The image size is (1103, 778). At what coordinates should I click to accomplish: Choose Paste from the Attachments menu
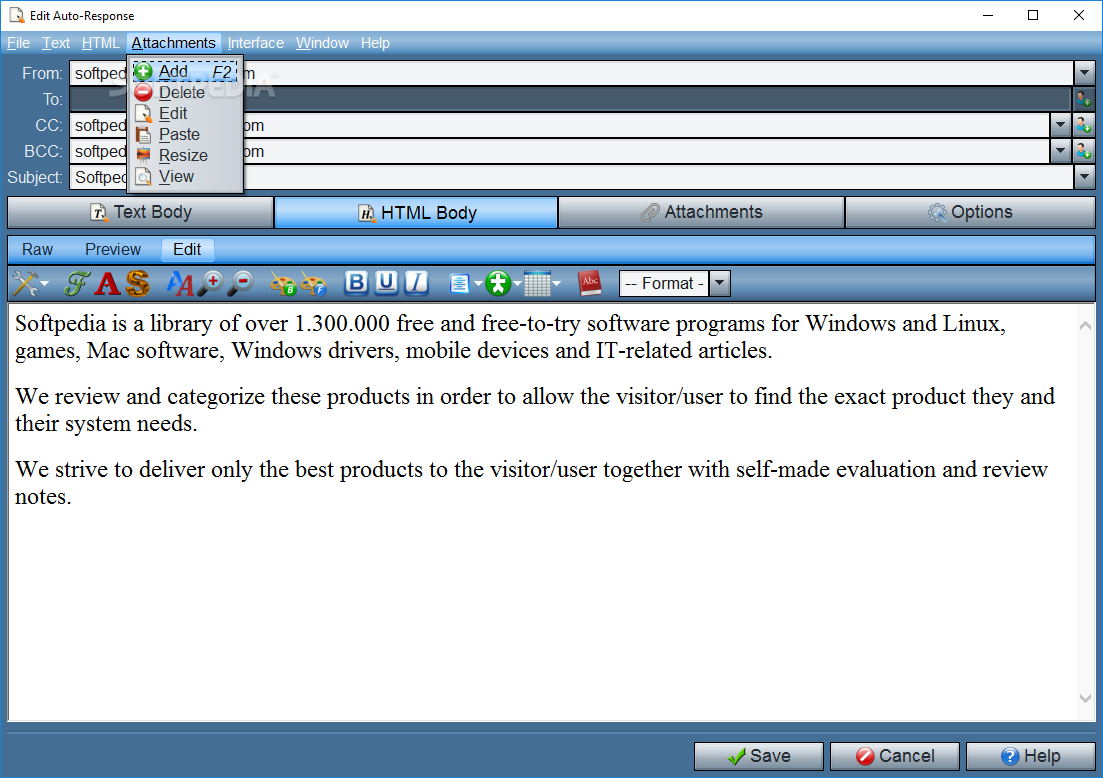[185, 134]
